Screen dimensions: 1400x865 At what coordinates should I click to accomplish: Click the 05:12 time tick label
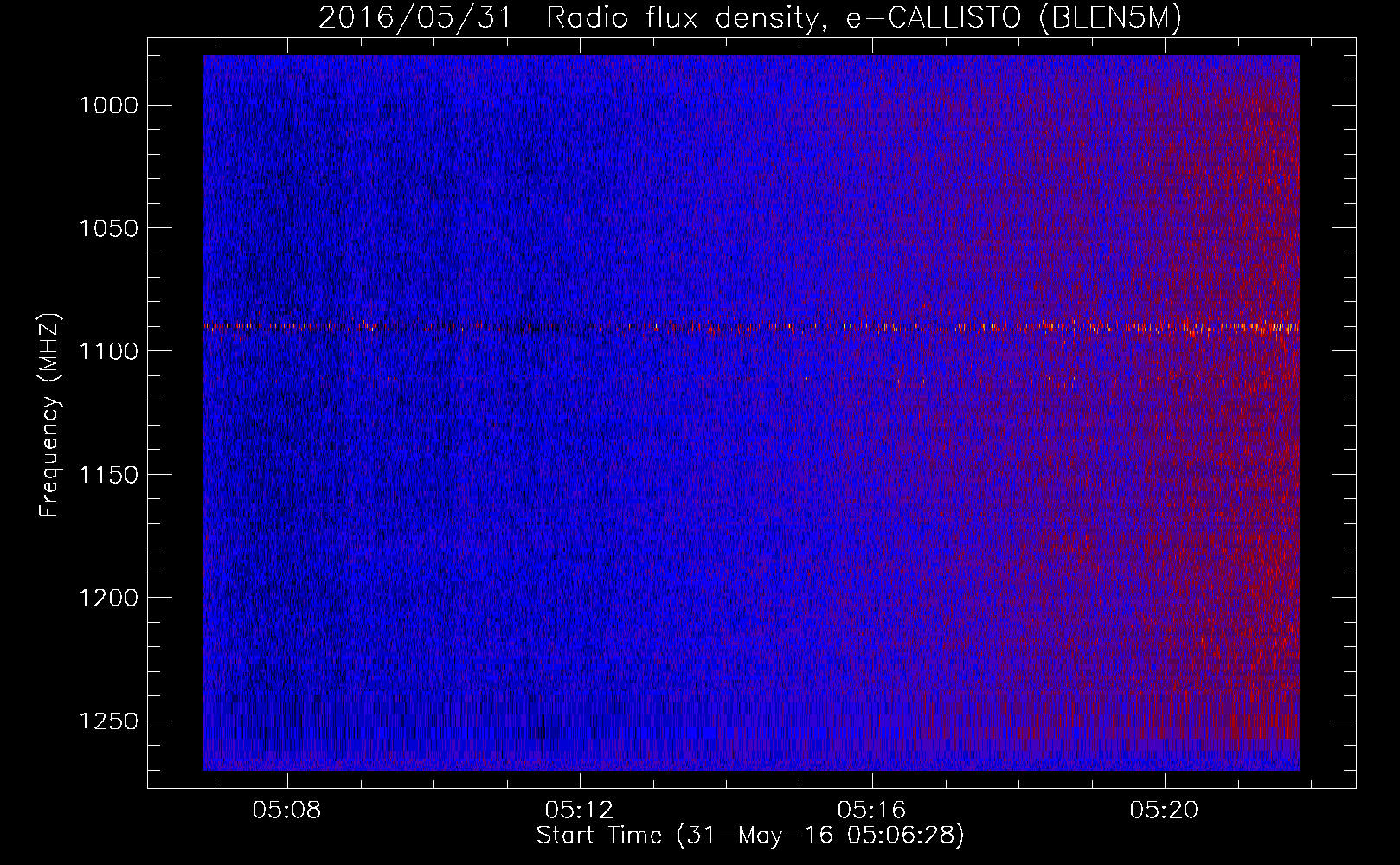pyautogui.click(x=580, y=811)
